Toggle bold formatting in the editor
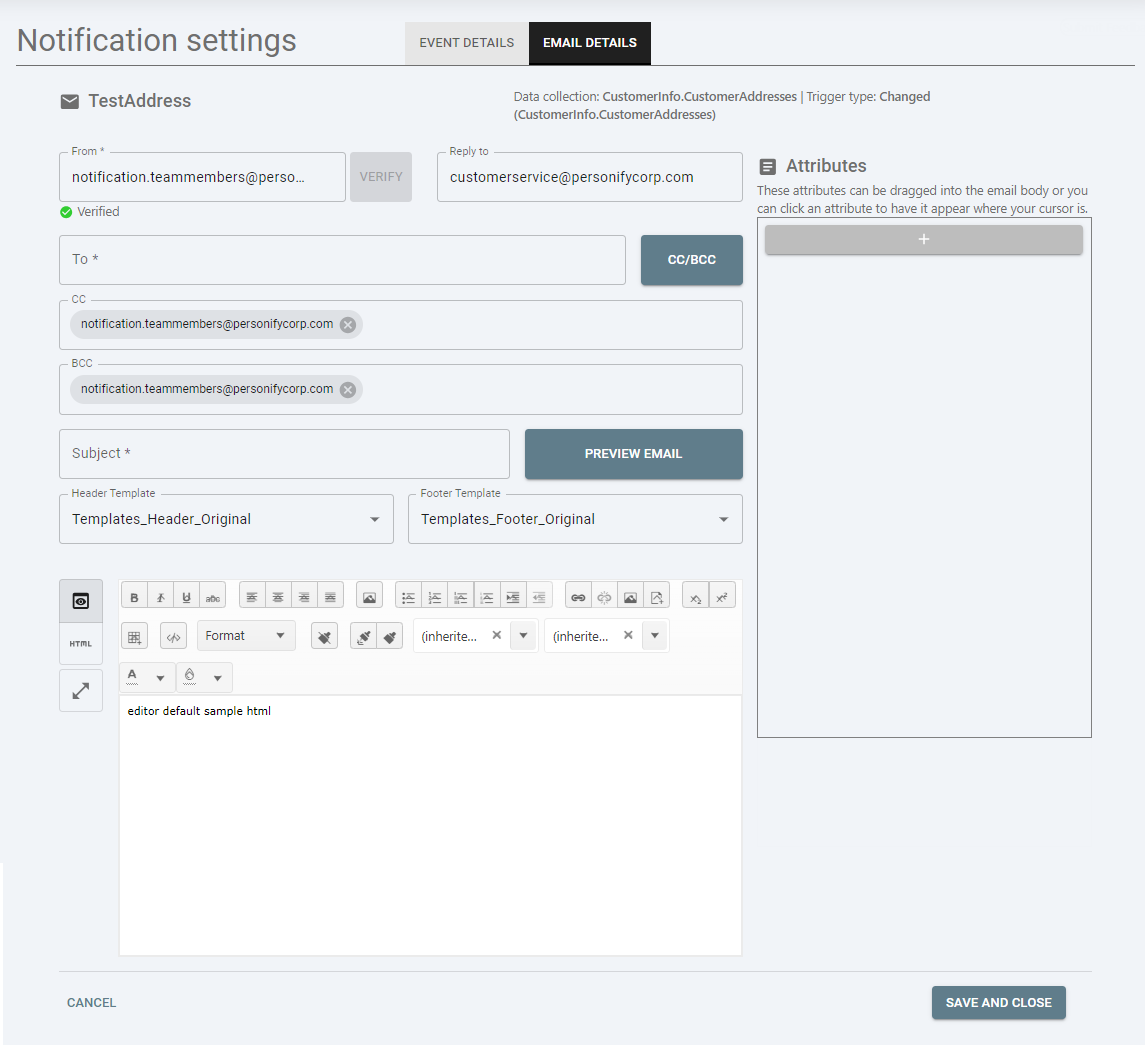This screenshot has width=1145, height=1045. point(134,597)
